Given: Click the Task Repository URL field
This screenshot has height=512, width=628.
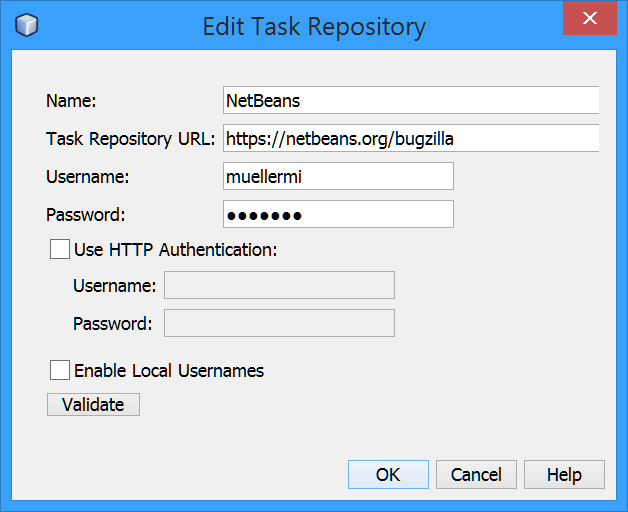Looking at the screenshot, I should point(411,138).
